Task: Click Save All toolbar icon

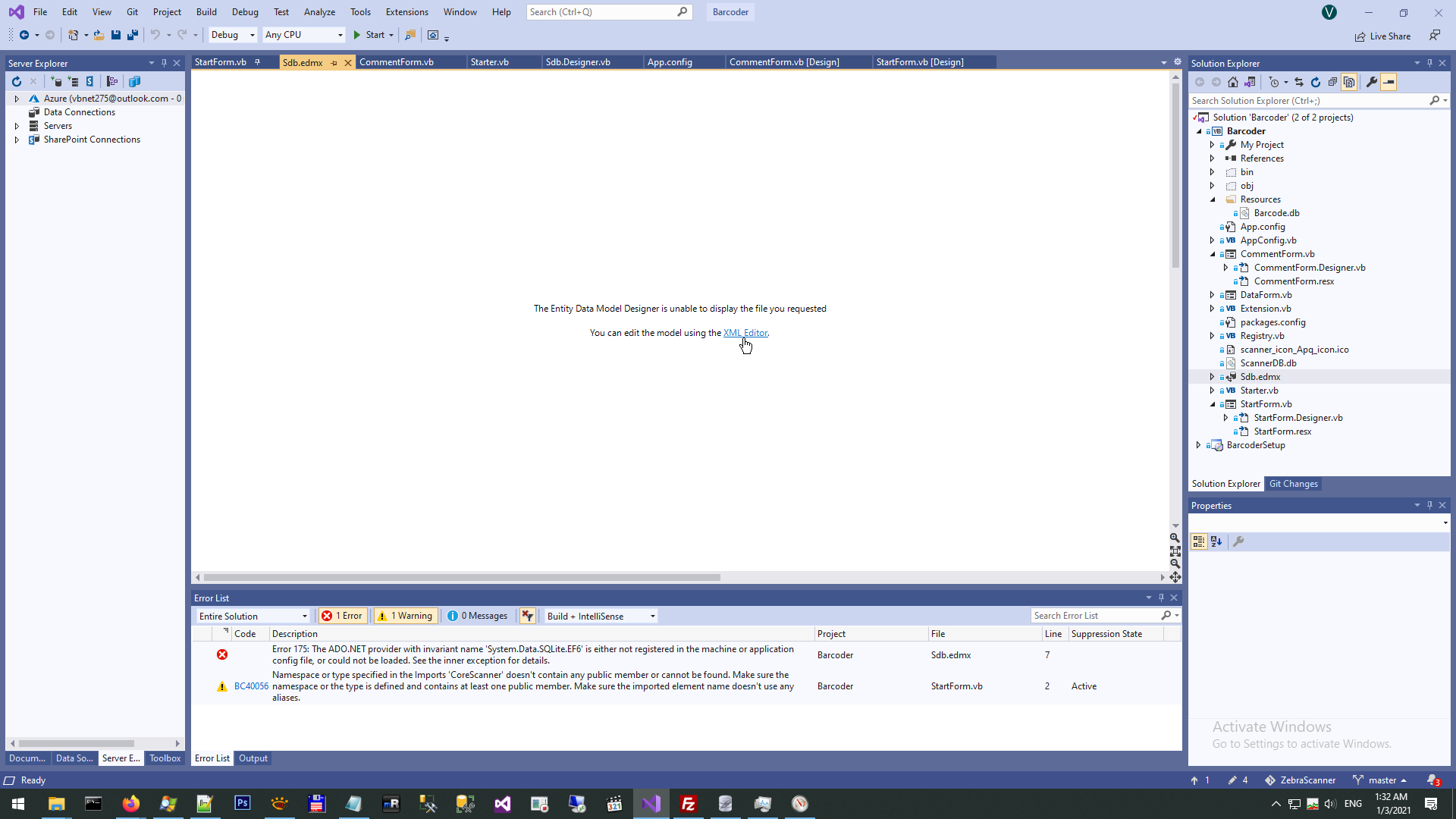Action: click(x=133, y=35)
